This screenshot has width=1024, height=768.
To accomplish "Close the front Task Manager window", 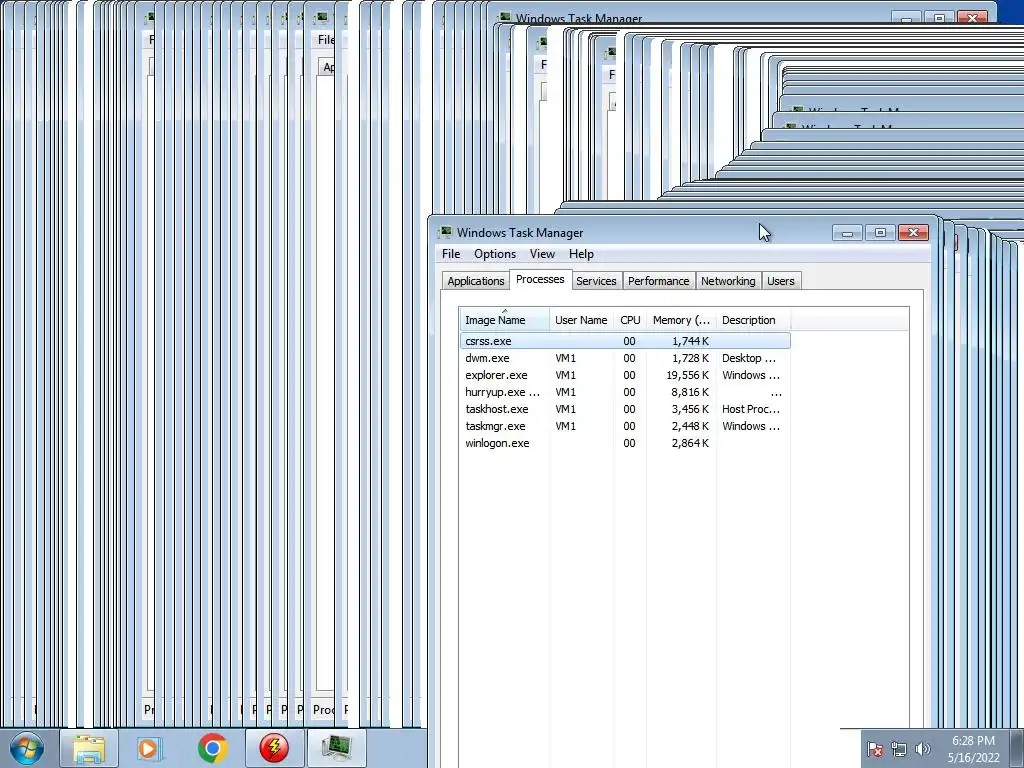I will pos(914,232).
